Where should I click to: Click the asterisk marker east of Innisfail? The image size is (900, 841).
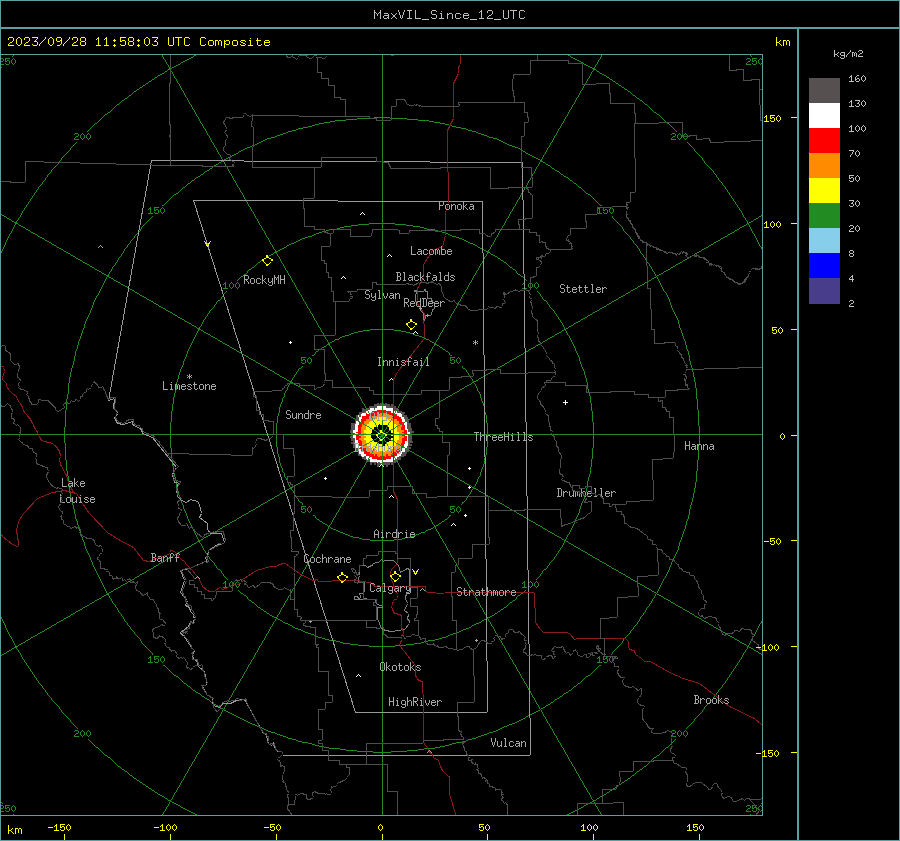point(475,343)
